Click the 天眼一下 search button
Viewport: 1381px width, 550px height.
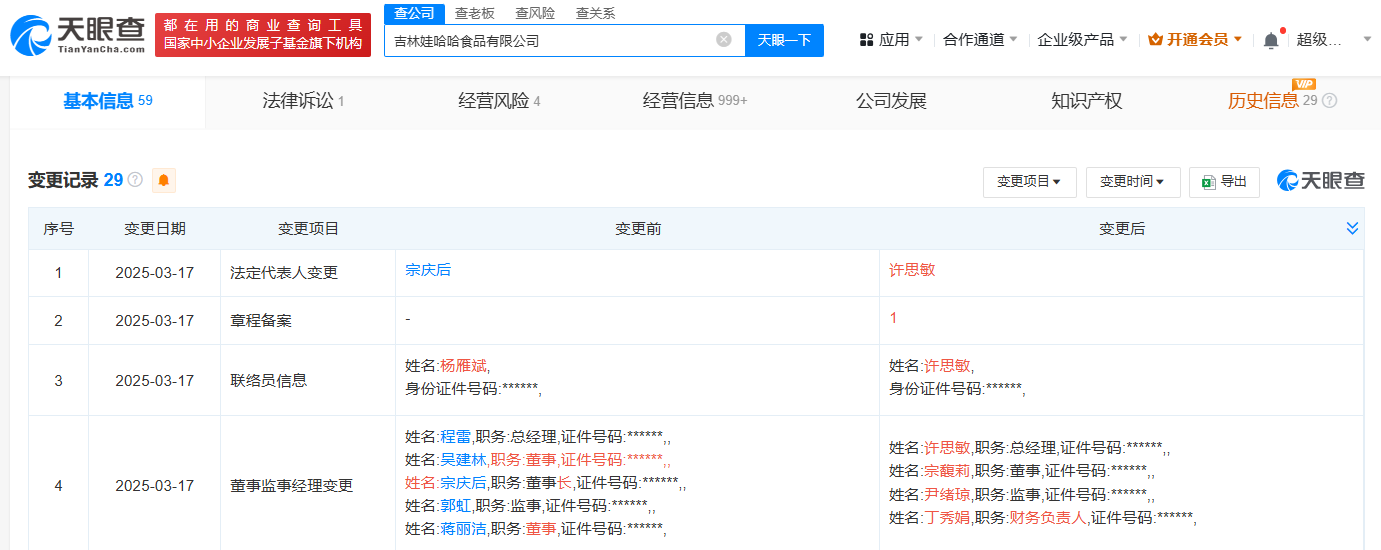784,40
